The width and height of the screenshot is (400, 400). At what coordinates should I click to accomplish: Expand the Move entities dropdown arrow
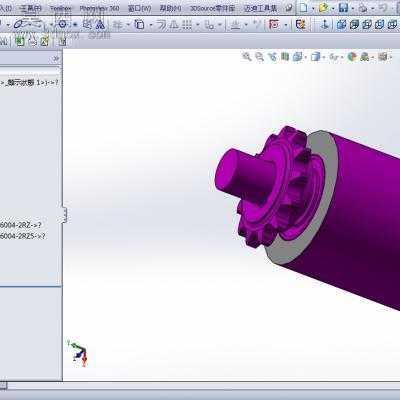pos(220,25)
